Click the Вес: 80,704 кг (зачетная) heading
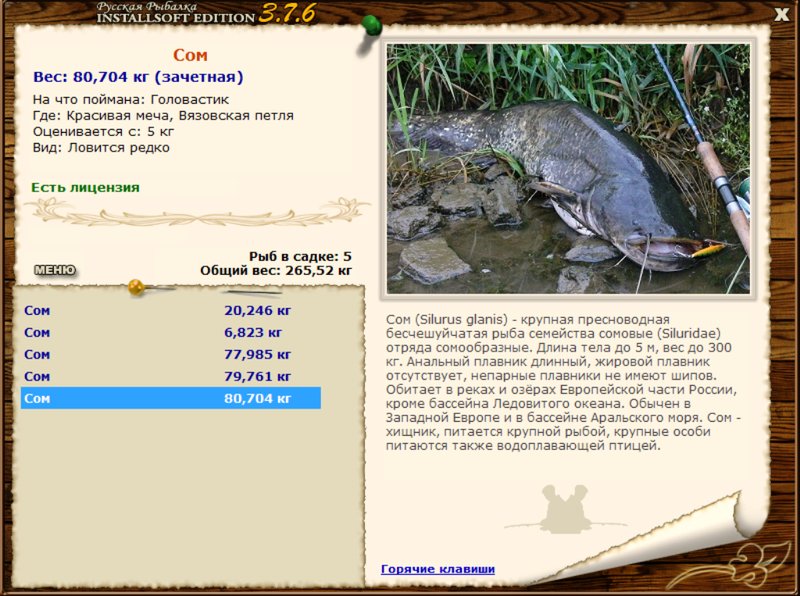 [x=138, y=77]
